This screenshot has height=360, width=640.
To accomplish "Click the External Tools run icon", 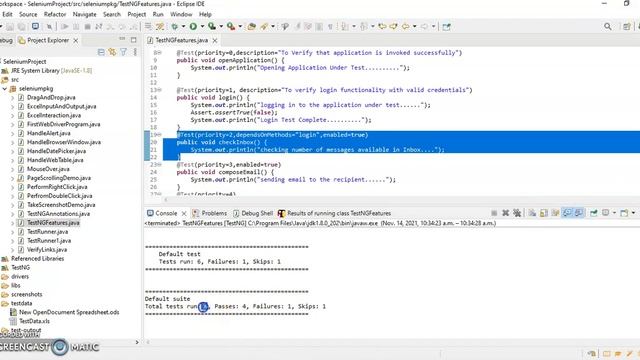I will point(231,27).
